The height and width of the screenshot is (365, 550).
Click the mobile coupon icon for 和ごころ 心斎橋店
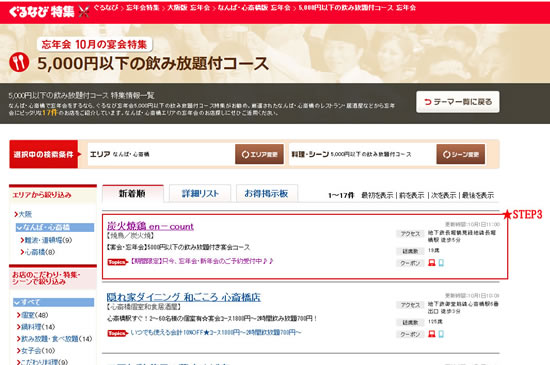point(441,334)
